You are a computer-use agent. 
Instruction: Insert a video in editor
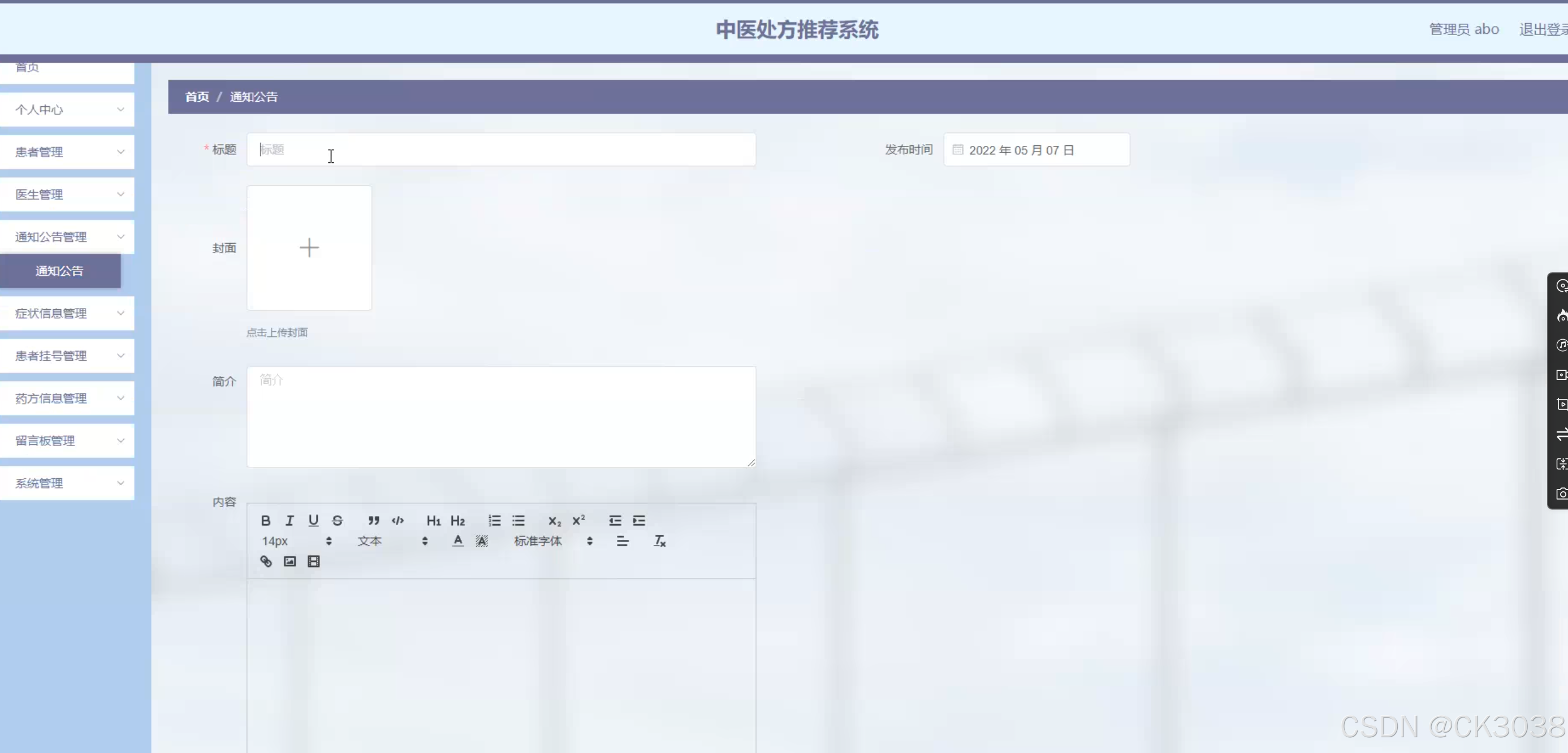coord(313,561)
